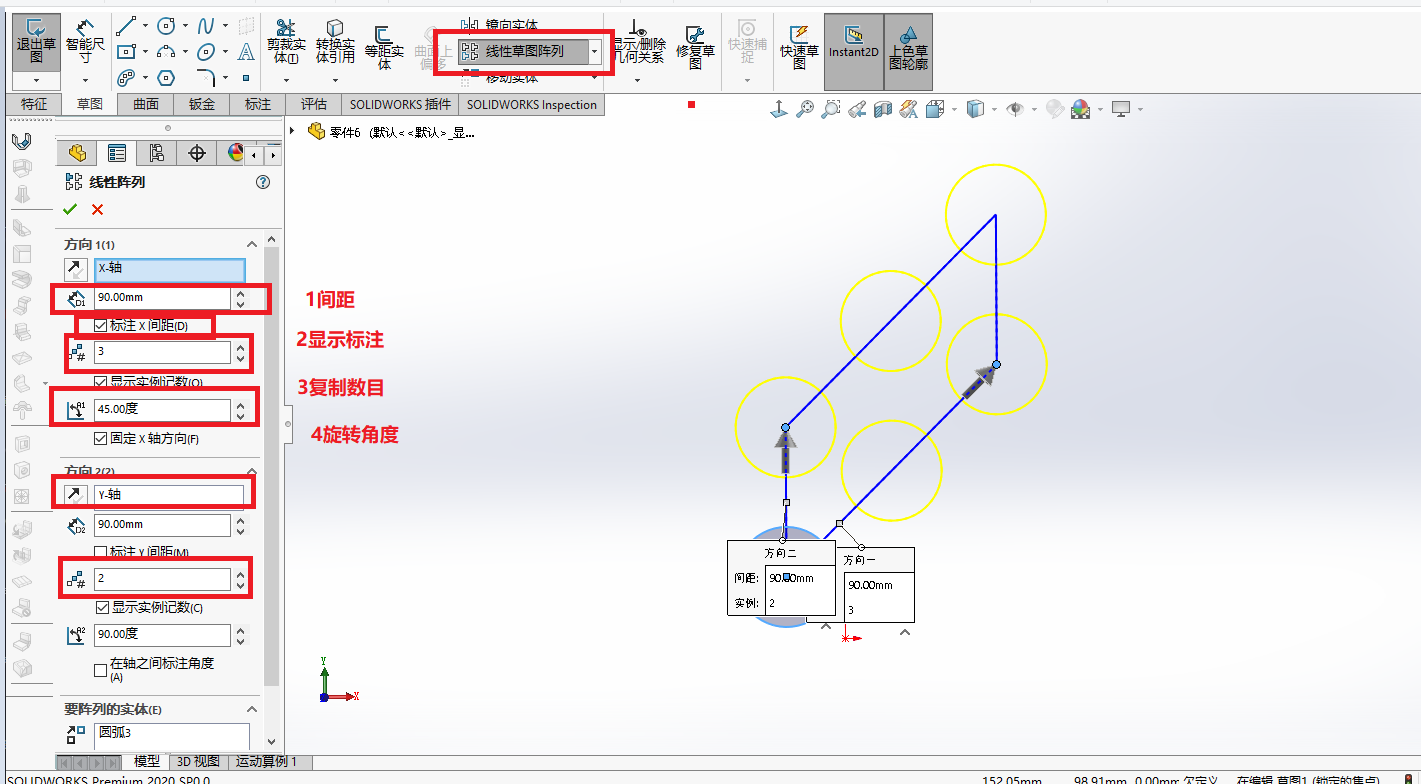Click the red X to cancel linear pattern

97,209
